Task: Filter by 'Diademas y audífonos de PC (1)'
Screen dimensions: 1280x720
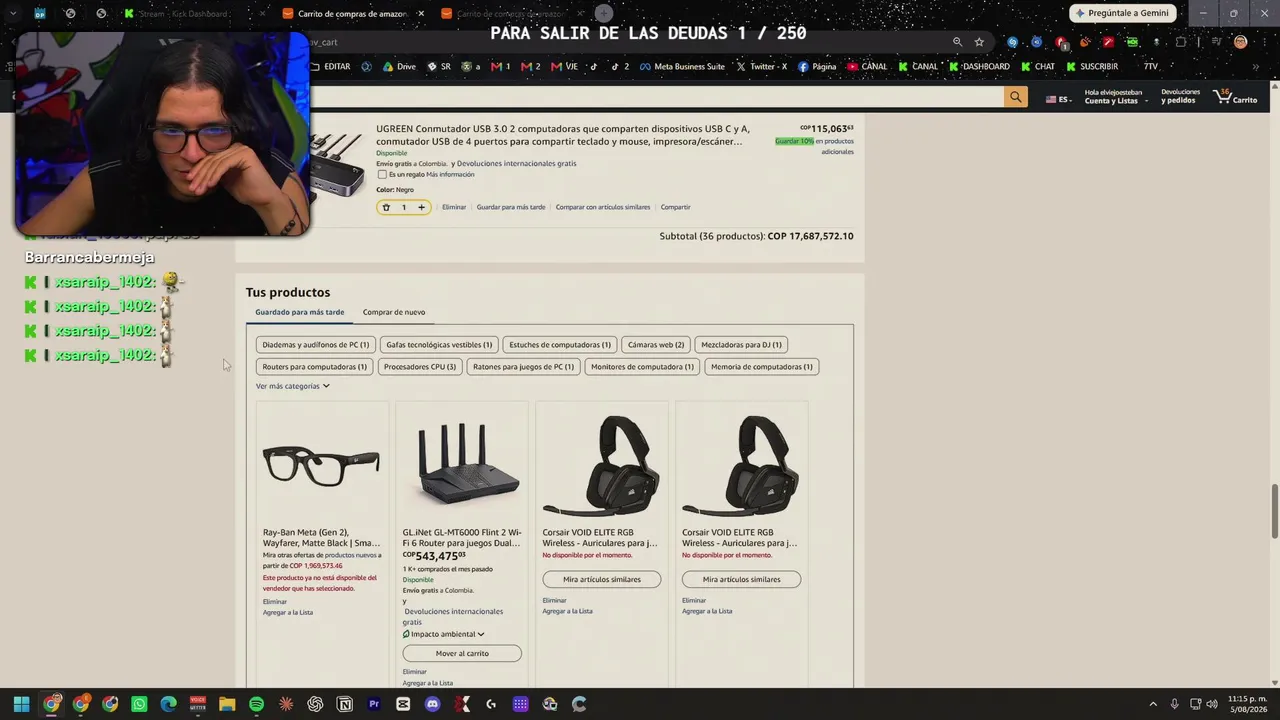Action: (316, 345)
